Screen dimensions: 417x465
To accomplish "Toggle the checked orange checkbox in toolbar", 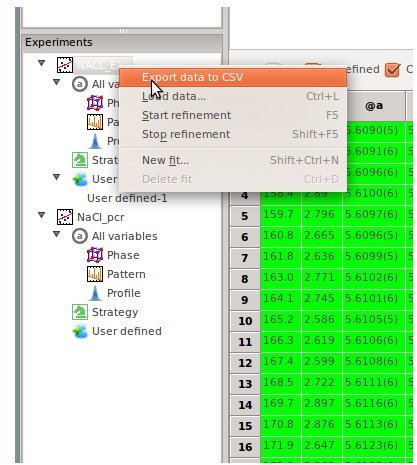I will 392,70.
